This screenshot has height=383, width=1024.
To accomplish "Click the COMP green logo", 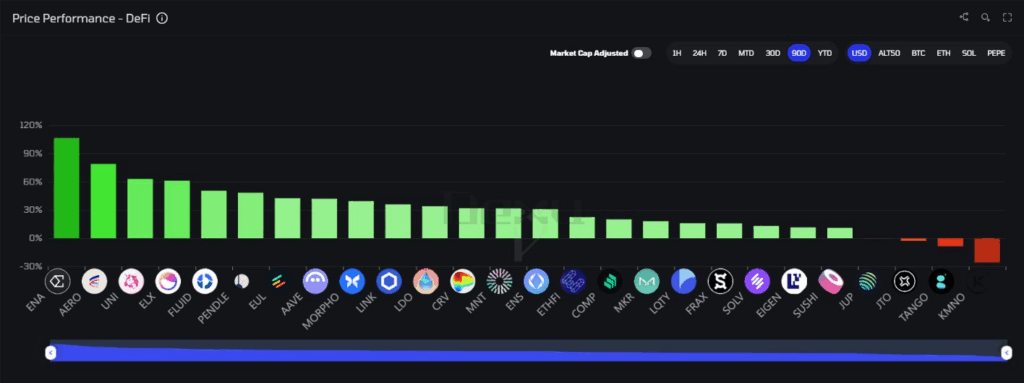I will click(x=610, y=281).
